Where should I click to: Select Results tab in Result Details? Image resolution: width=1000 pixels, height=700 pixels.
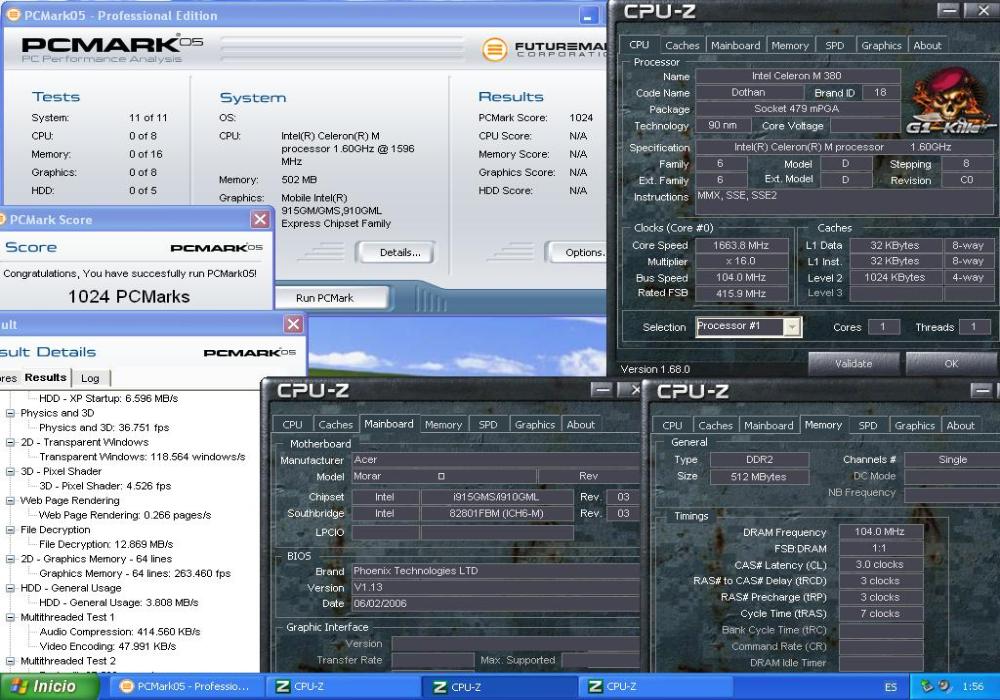[45, 377]
